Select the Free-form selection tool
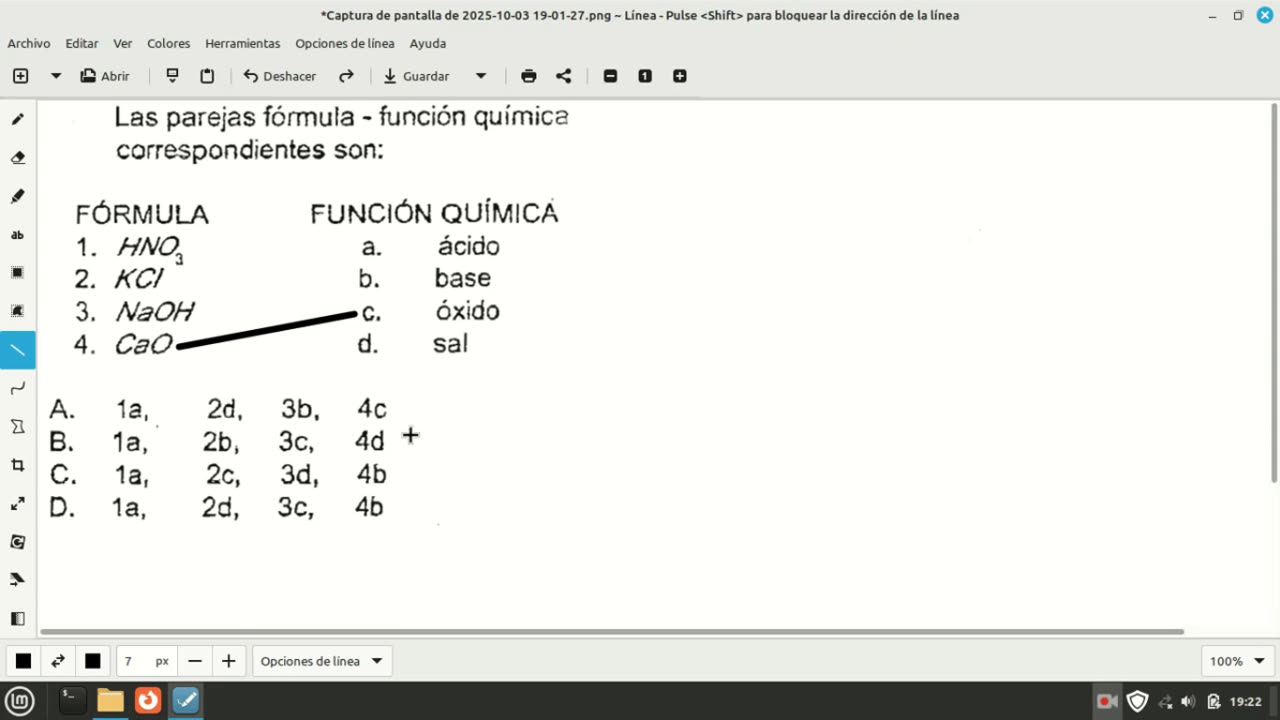This screenshot has height=720, width=1280. (17, 311)
